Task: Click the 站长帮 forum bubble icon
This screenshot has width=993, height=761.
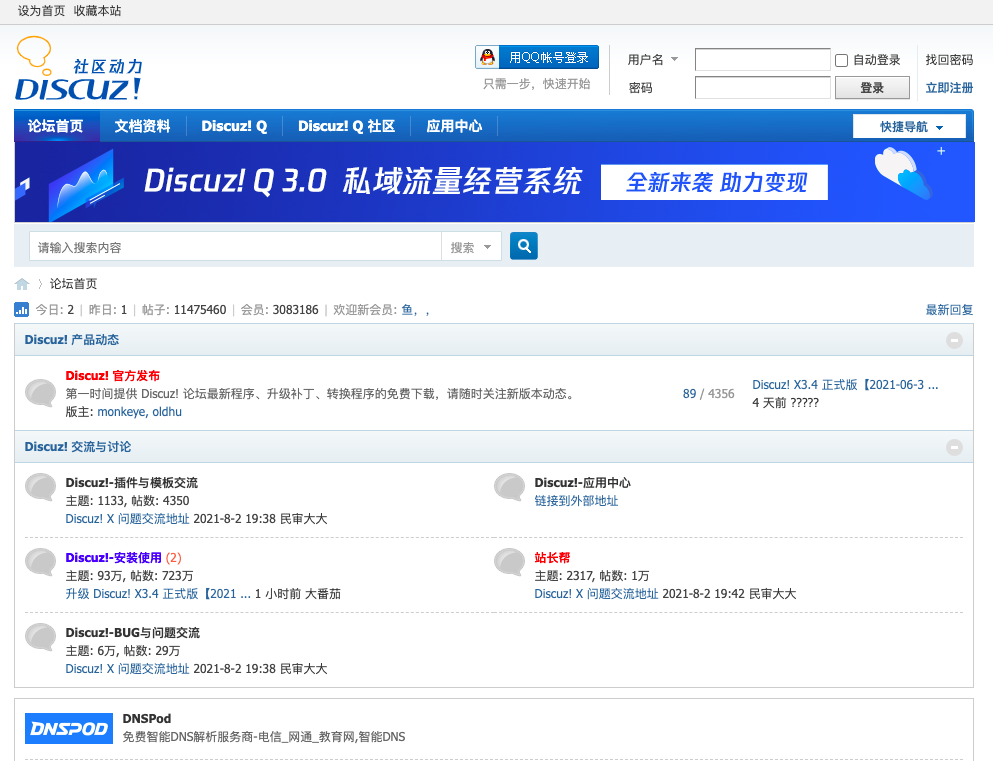Action: (510, 562)
